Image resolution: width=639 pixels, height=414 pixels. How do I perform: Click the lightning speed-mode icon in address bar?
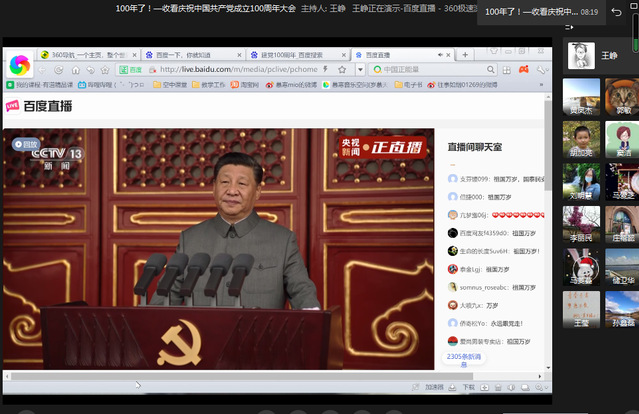tap(326, 69)
